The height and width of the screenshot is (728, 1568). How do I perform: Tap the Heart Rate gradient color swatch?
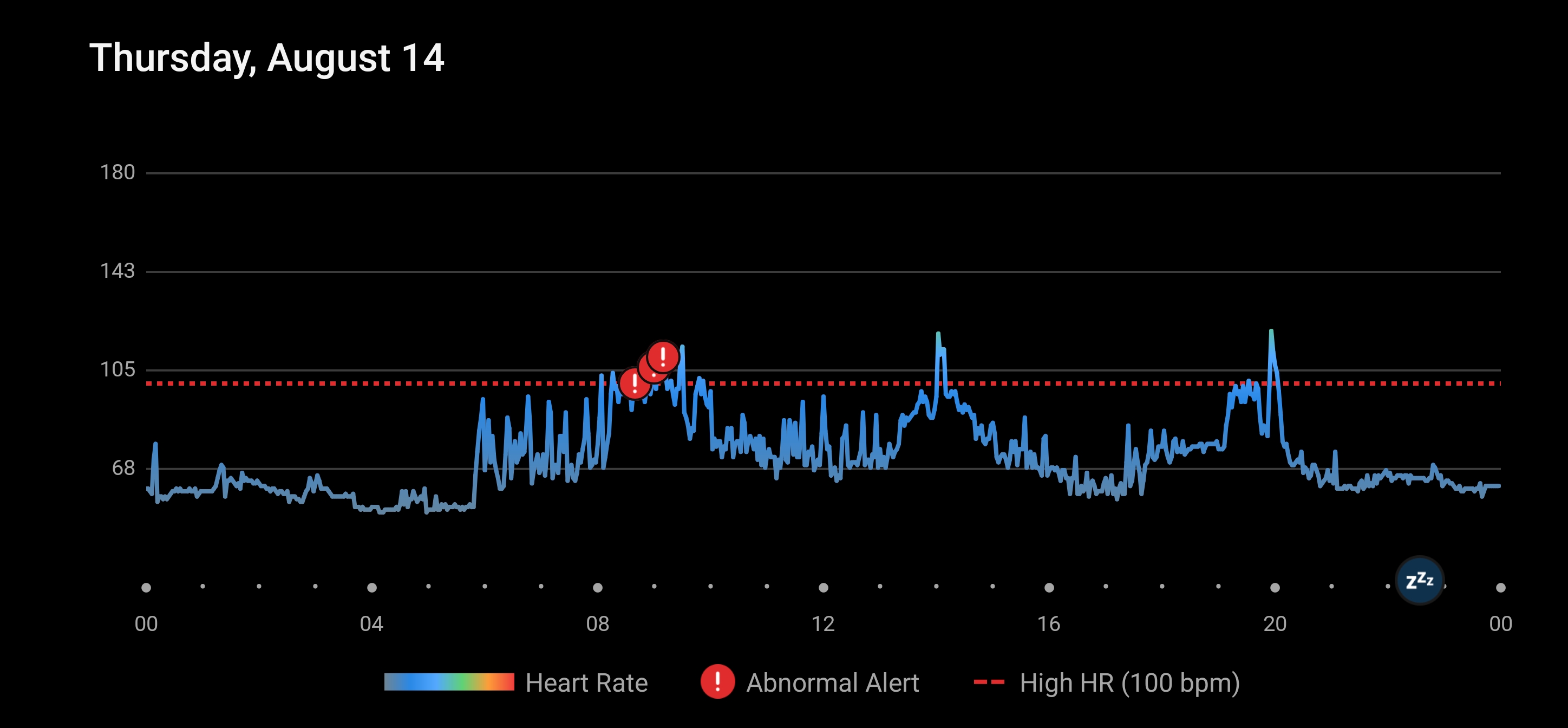pos(449,682)
